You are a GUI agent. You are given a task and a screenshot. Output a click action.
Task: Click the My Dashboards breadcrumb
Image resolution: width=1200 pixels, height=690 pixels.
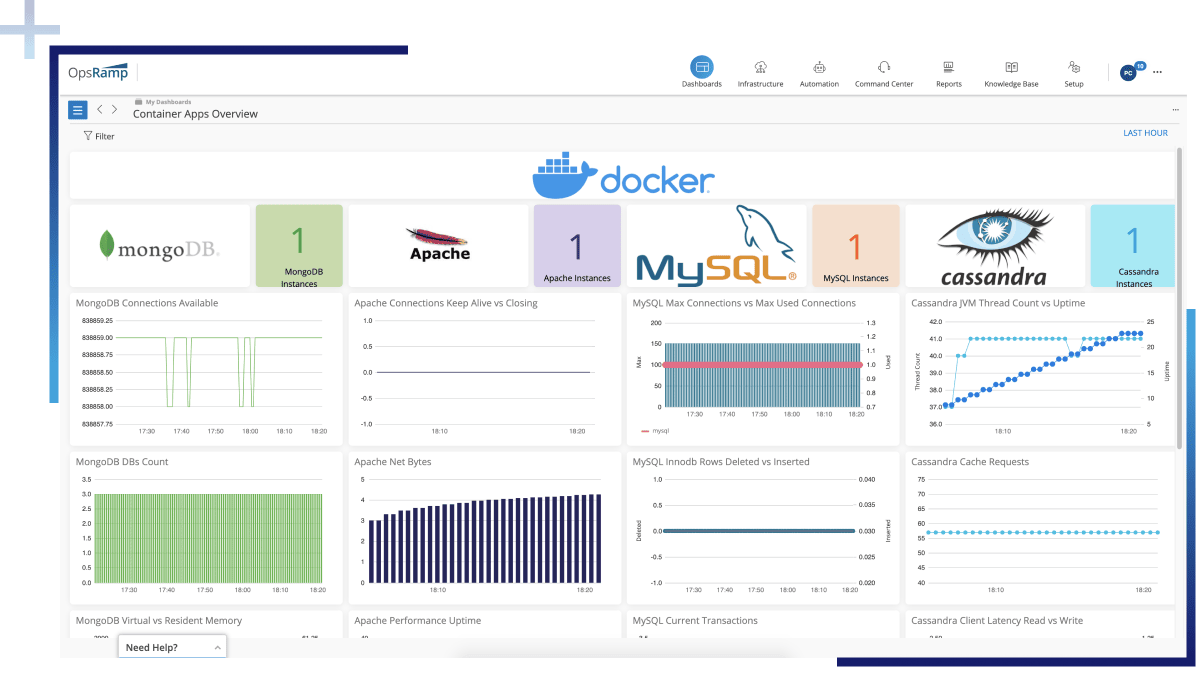168,102
